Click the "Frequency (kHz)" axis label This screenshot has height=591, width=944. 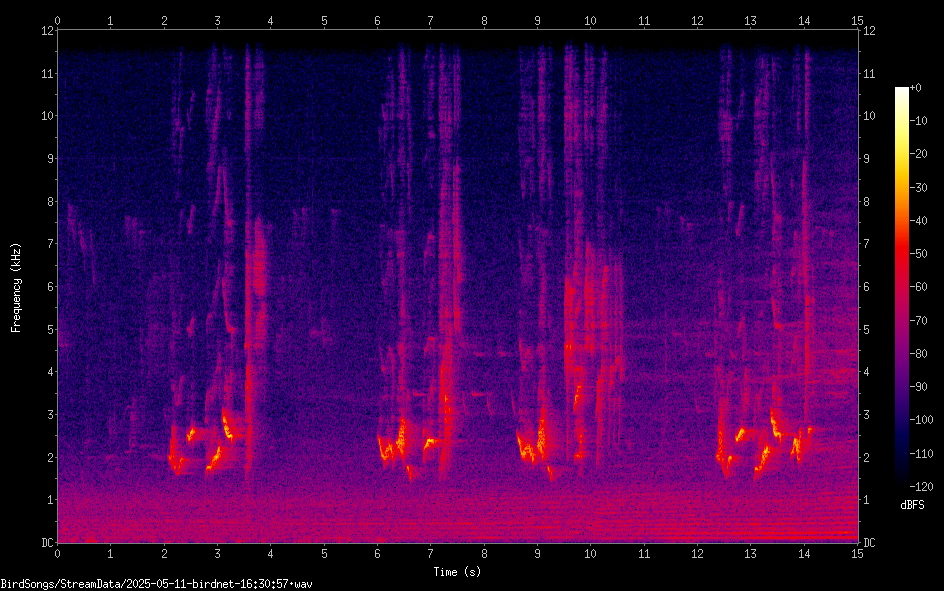(16, 288)
